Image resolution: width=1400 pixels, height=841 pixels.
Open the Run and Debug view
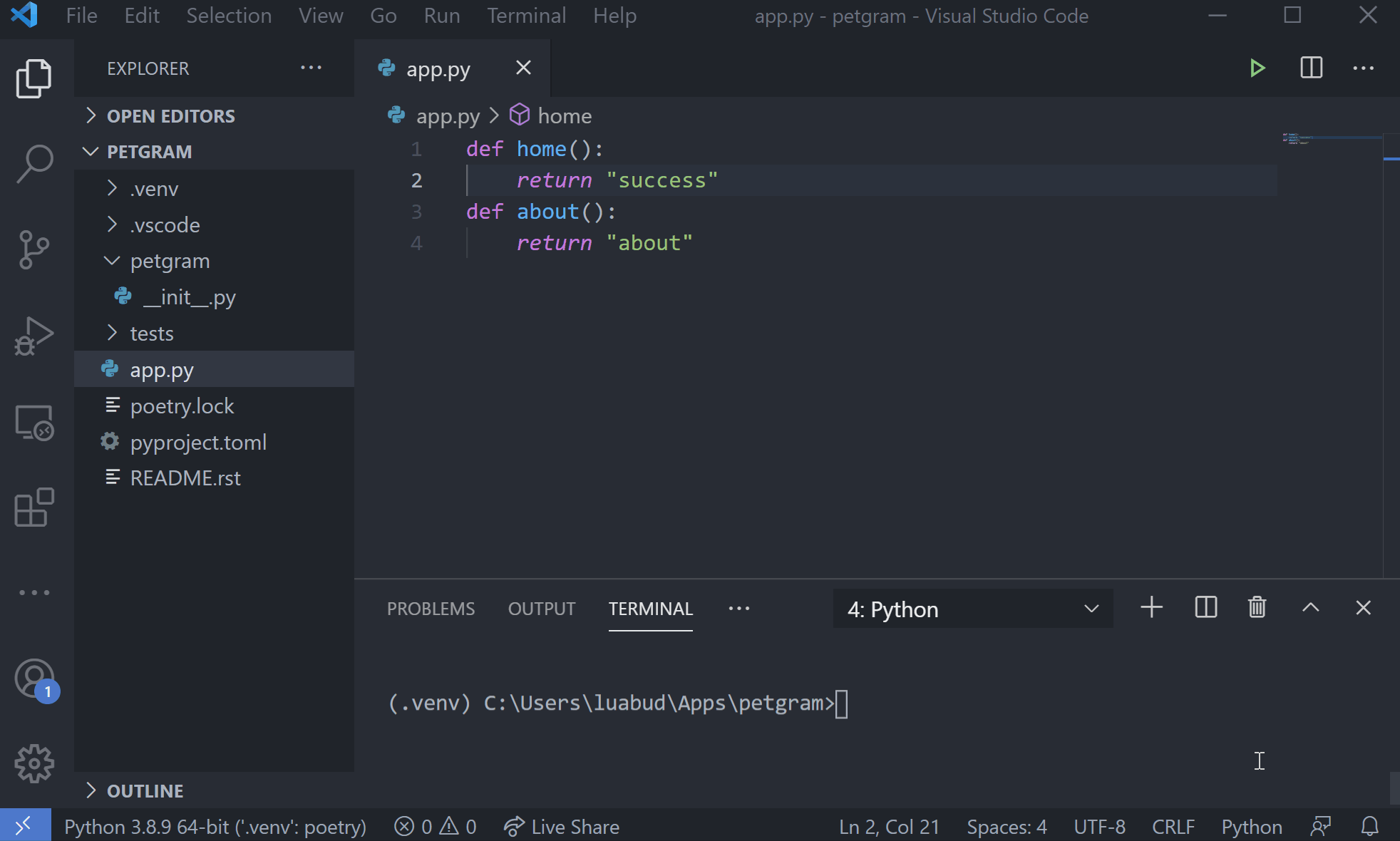click(35, 335)
